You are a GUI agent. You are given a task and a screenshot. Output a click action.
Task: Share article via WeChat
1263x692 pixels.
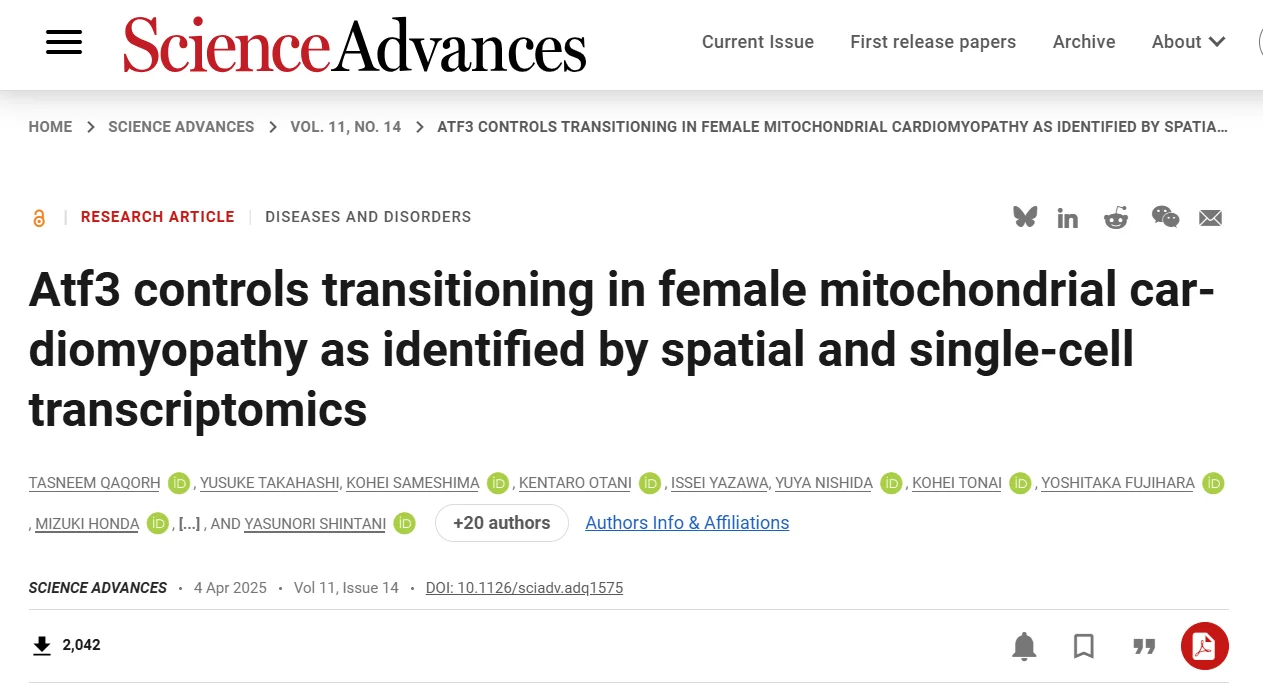tap(1165, 217)
